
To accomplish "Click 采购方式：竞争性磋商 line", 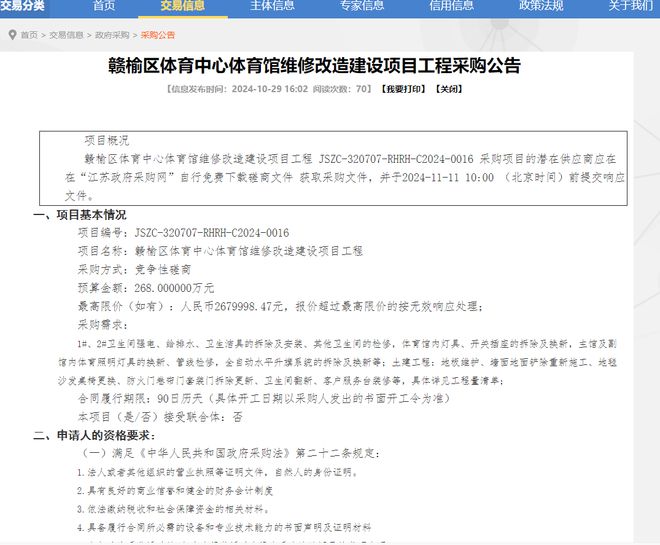I will tap(134, 270).
